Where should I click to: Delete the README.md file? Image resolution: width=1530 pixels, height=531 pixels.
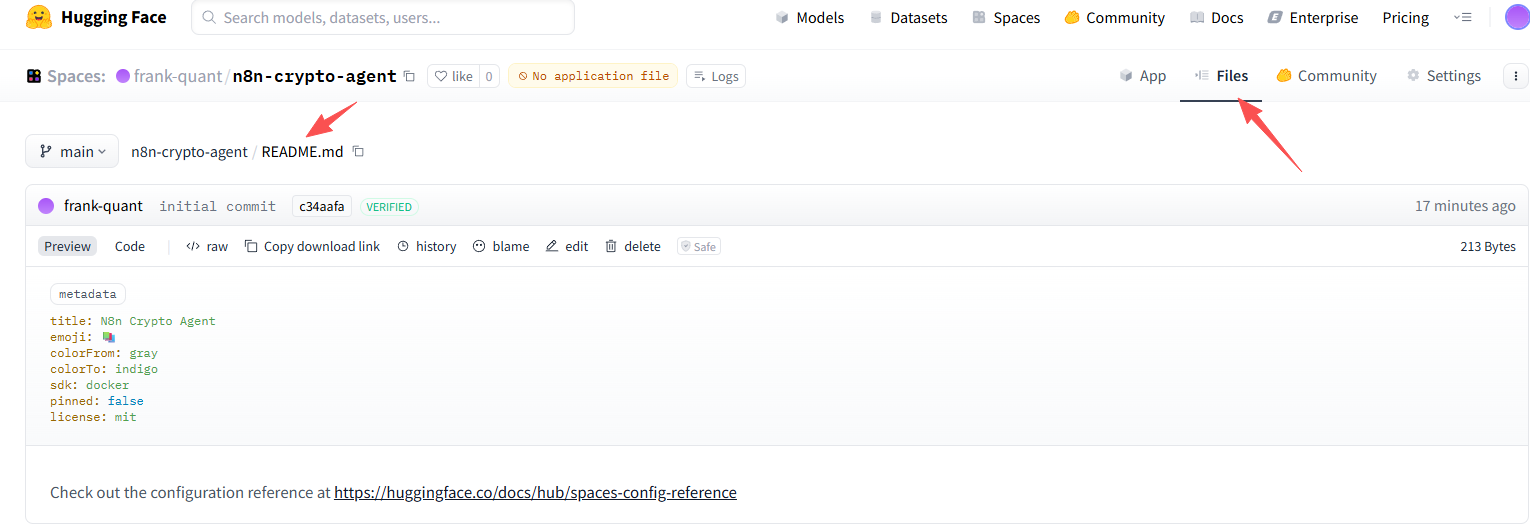[x=632, y=246]
